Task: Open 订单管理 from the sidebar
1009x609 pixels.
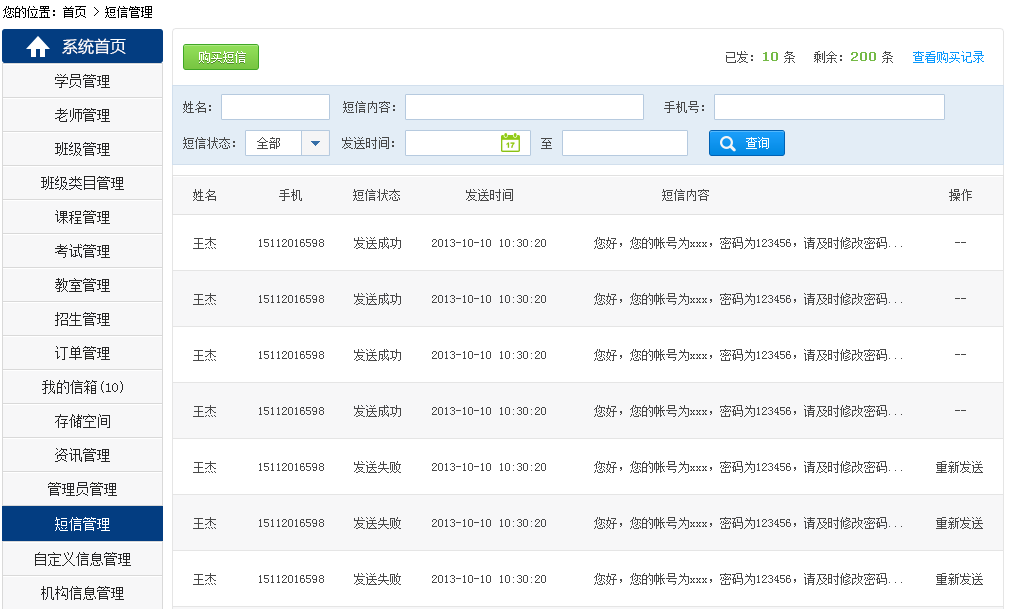Action: (x=82, y=353)
